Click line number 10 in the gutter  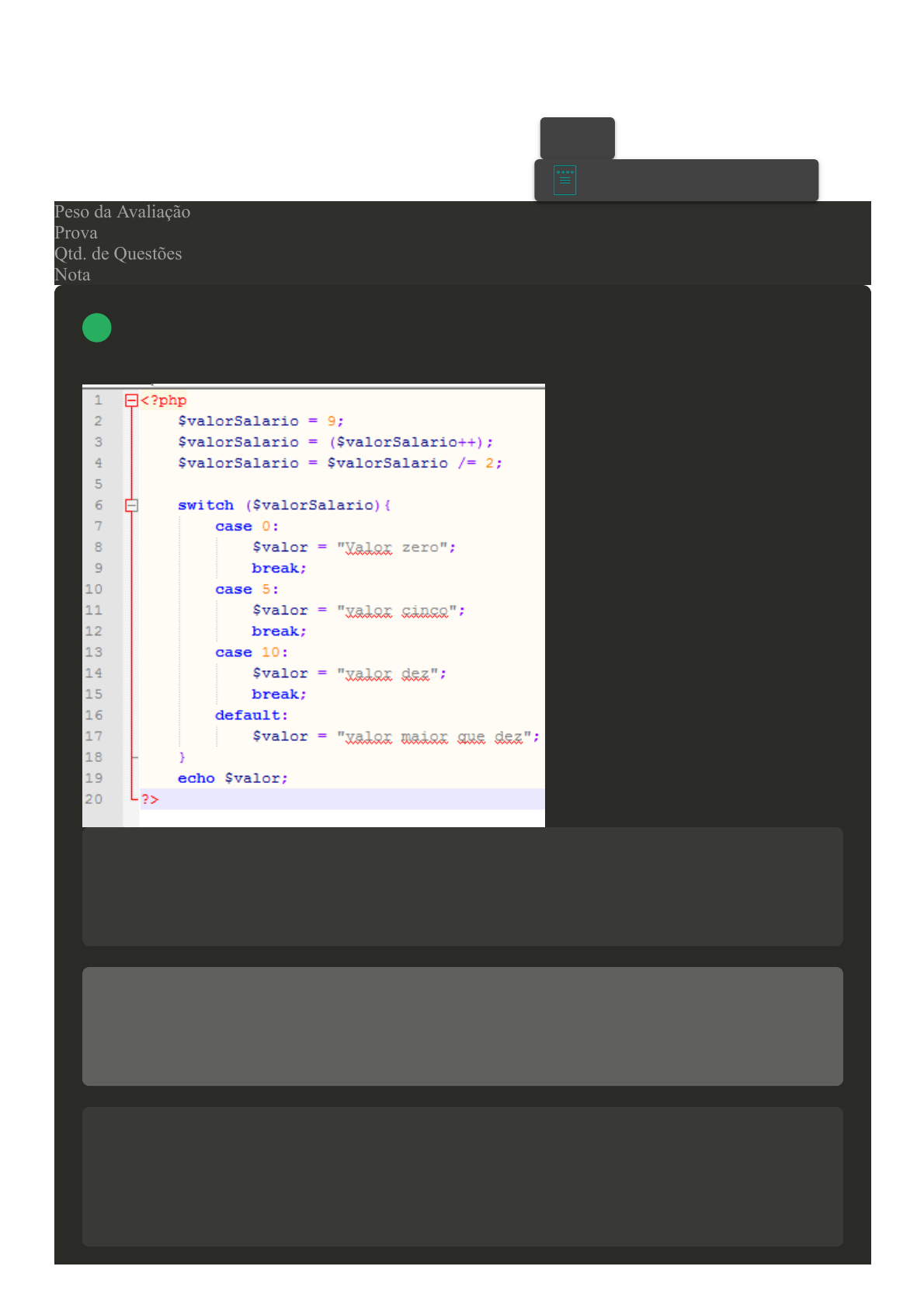pos(93,590)
